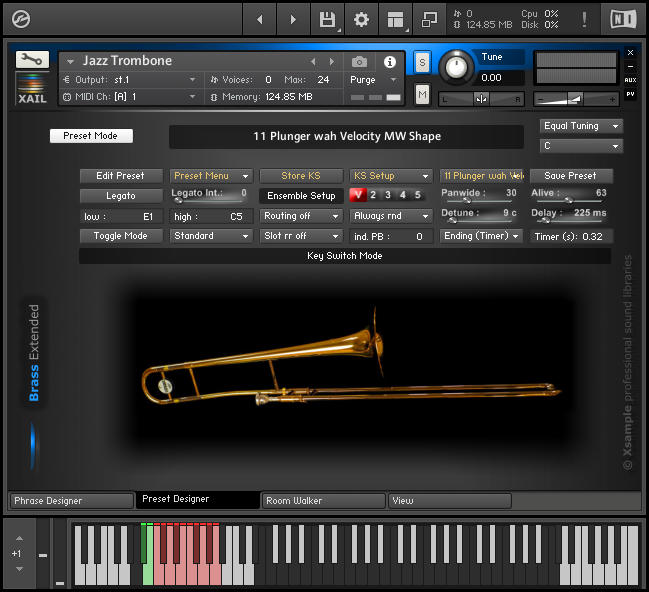This screenshot has height=592, width=649.
Task: Open the Always rnd dropdown
Action: tap(391, 216)
